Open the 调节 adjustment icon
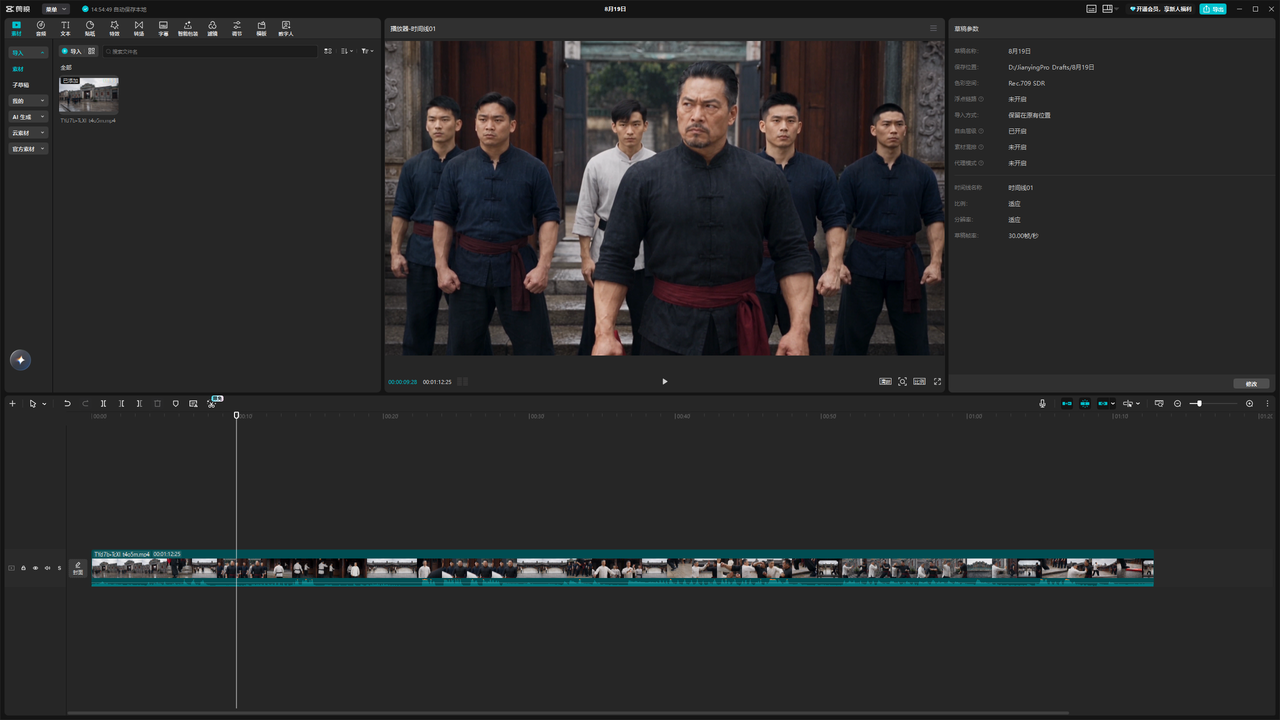The image size is (1280, 720). point(237,27)
